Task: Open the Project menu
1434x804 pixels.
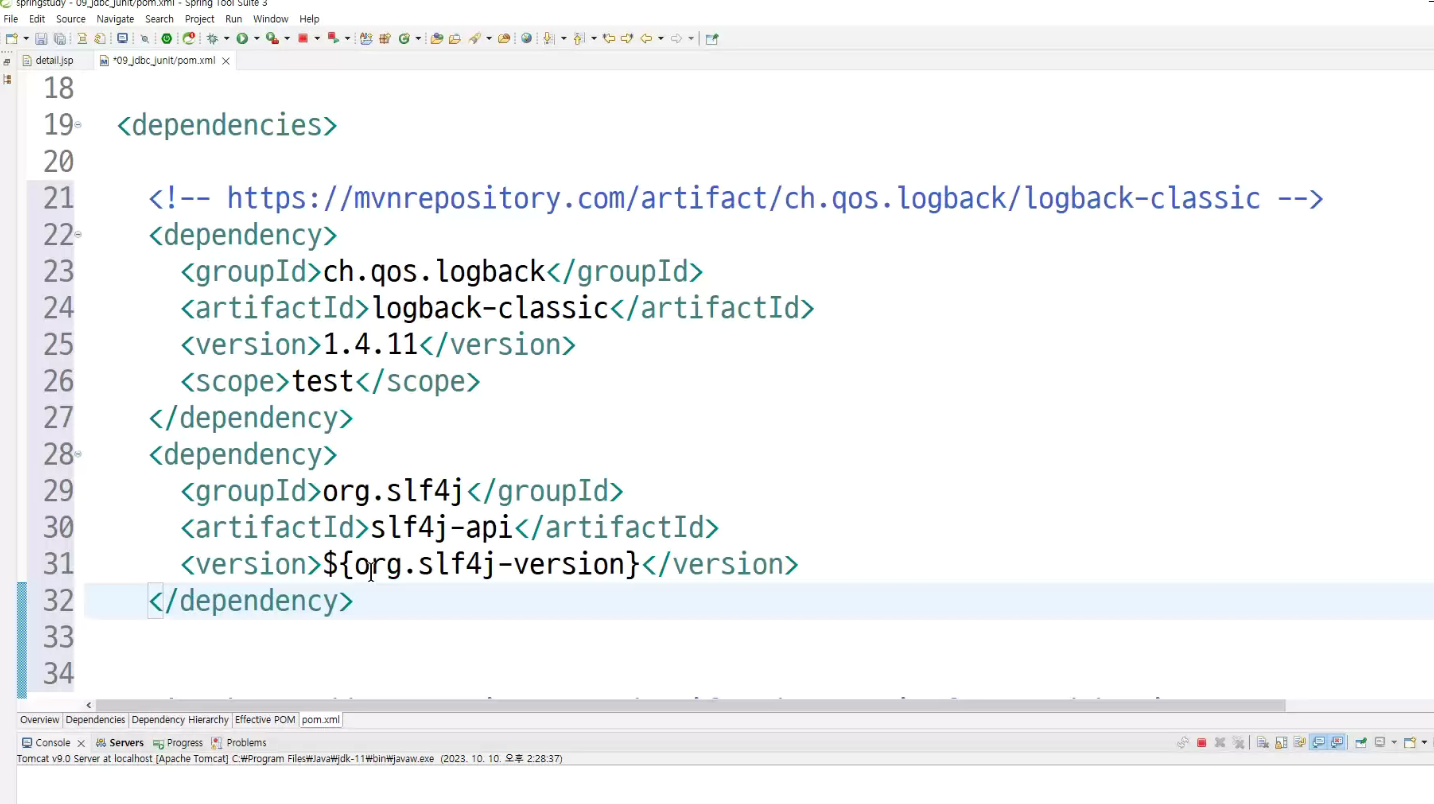Action: point(200,19)
